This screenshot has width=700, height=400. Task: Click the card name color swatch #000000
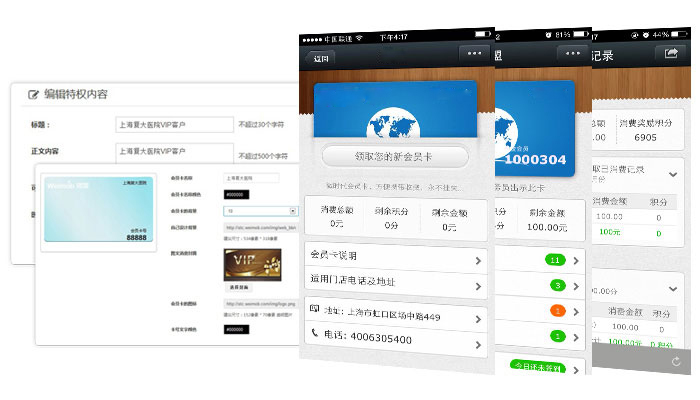236,195
